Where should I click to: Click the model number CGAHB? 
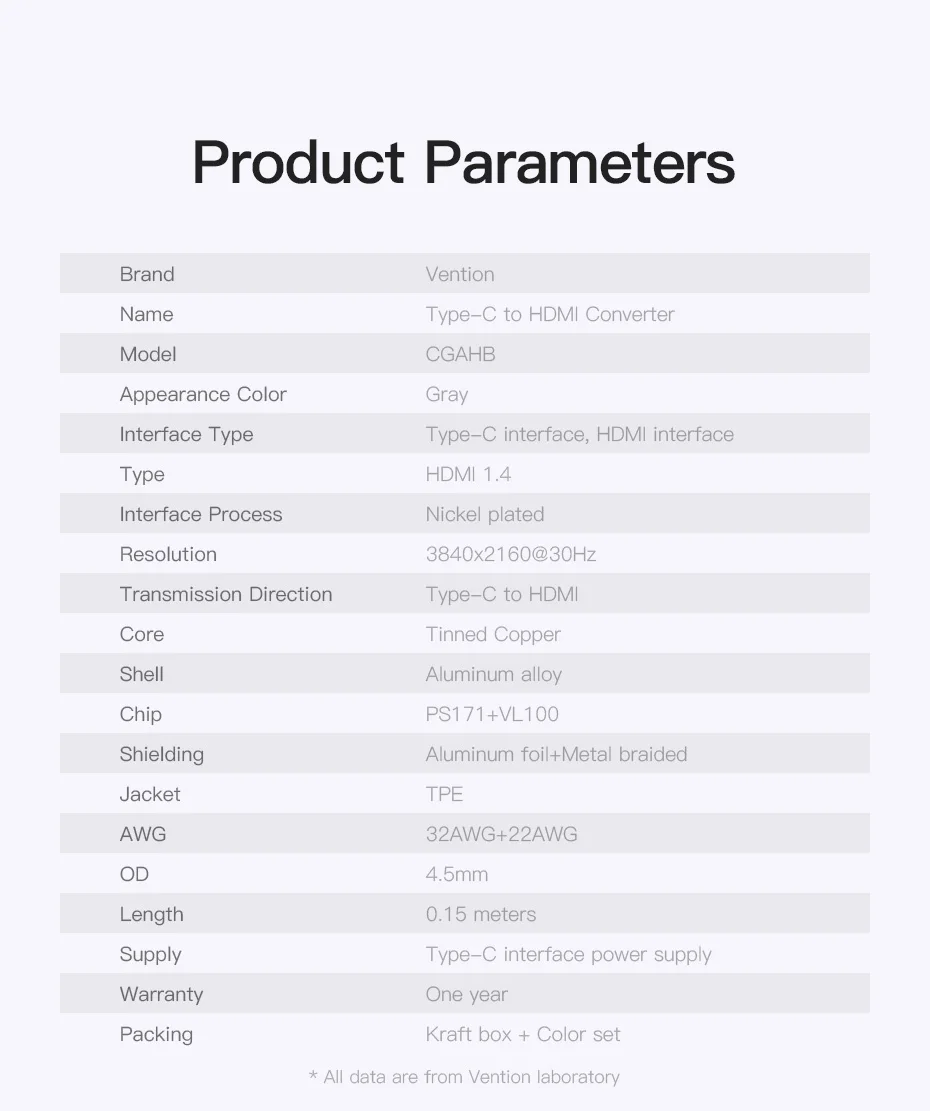pyautogui.click(x=460, y=354)
